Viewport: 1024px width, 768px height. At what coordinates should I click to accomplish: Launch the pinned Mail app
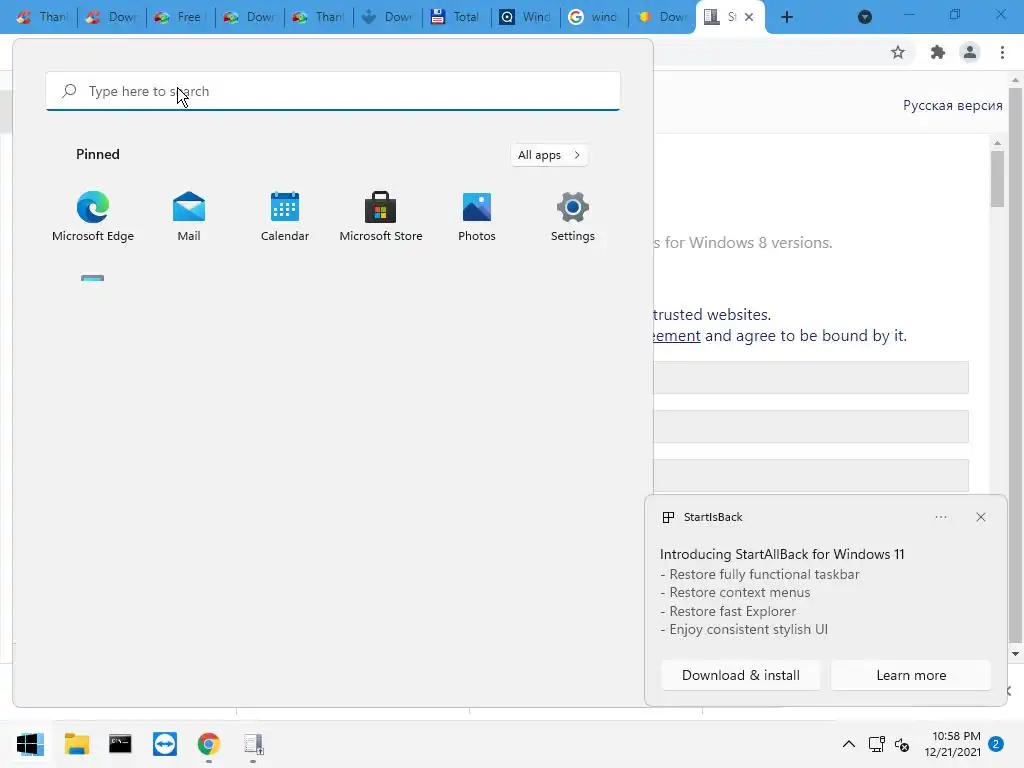(x=189, y=217)
